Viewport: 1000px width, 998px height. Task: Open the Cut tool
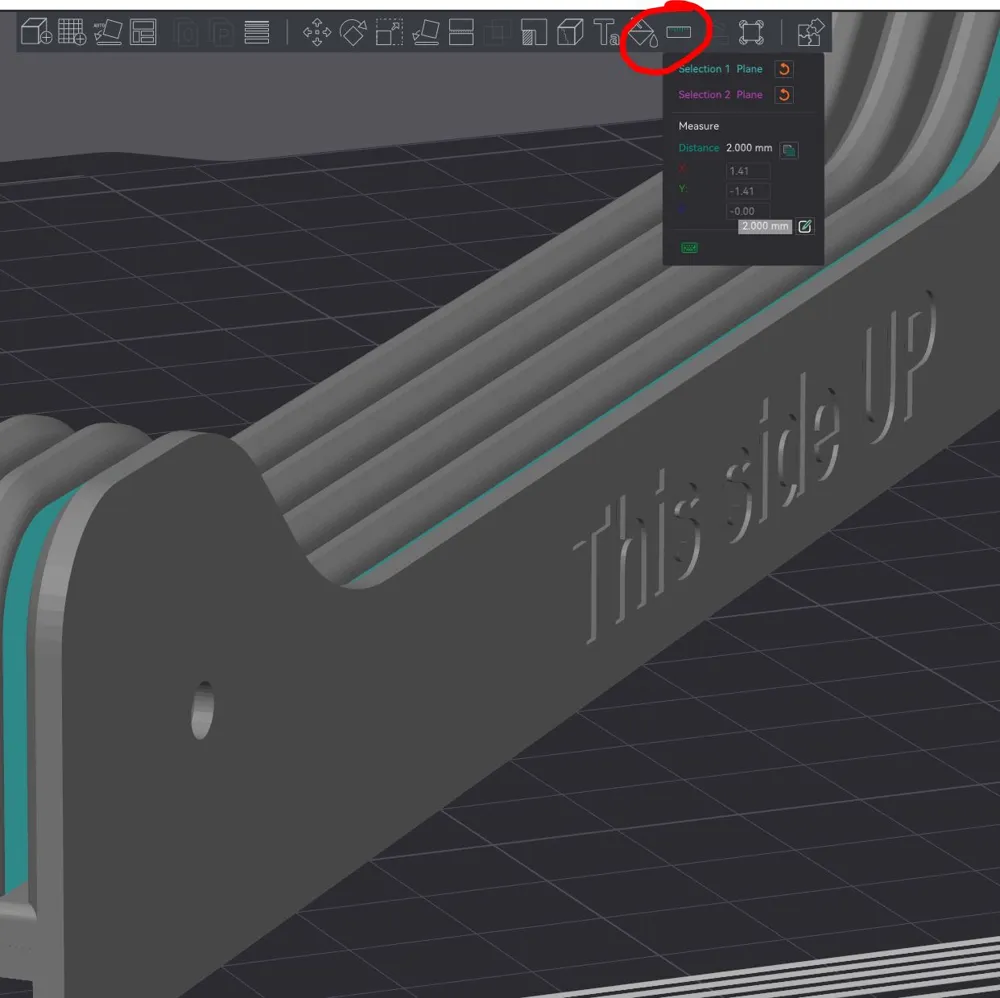coord(461,32)
